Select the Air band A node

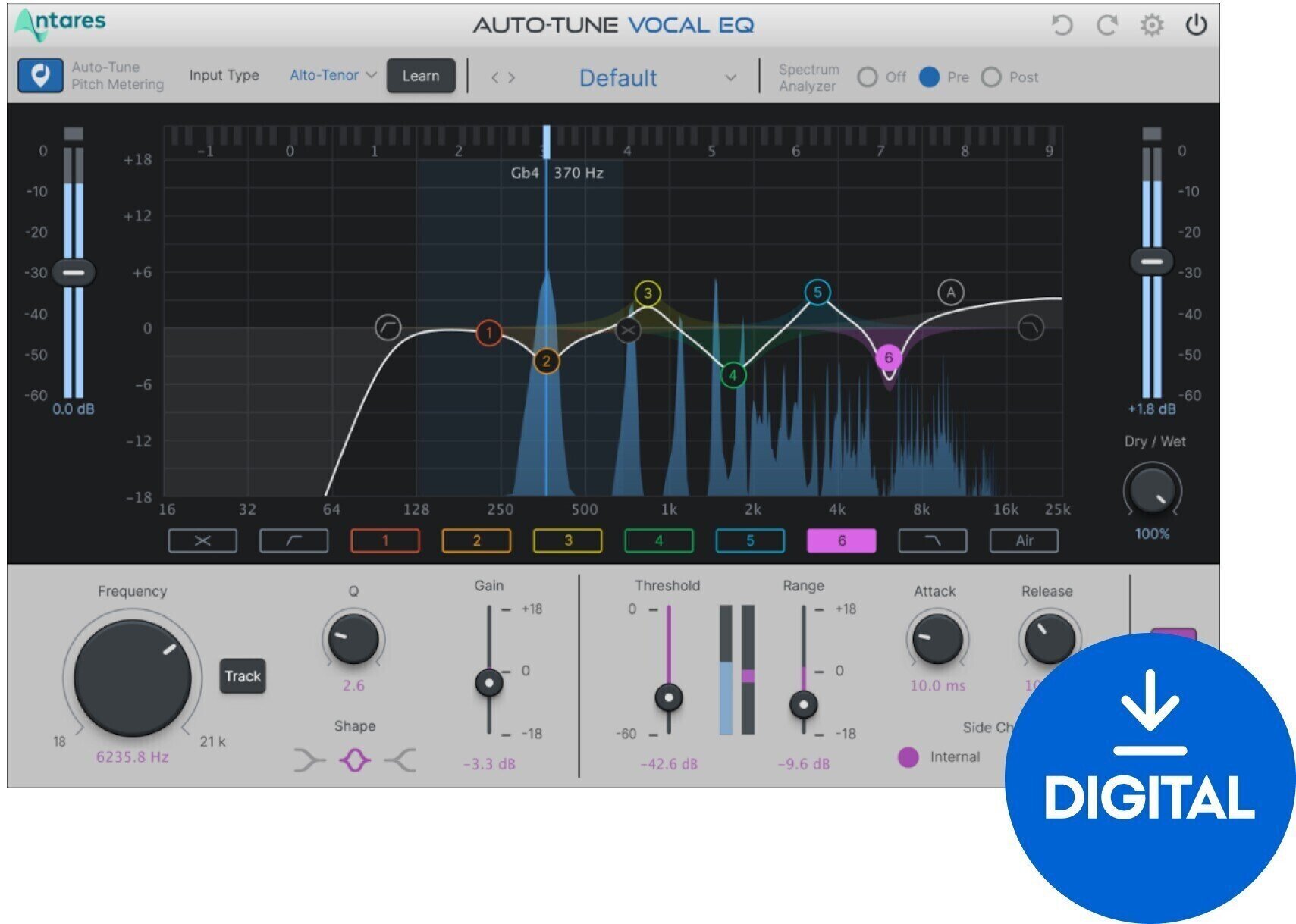(x=951, y=292)
